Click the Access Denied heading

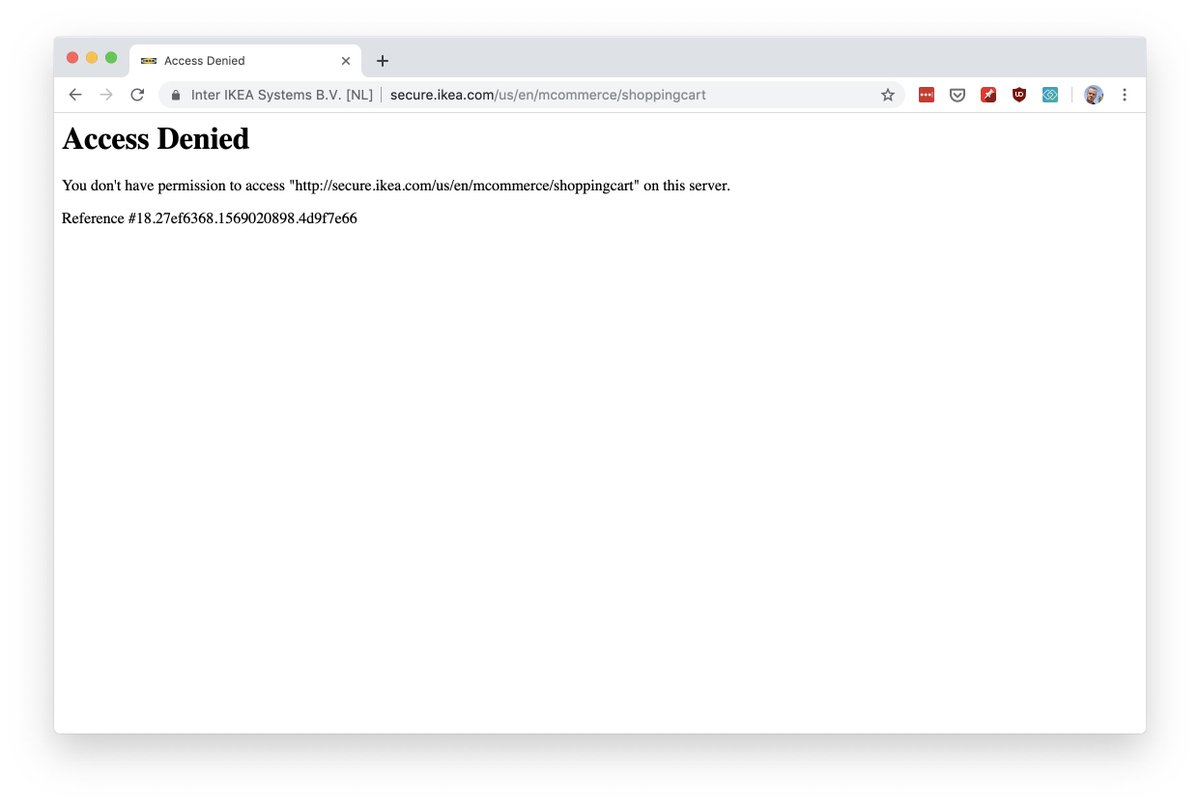coord(156,139)
